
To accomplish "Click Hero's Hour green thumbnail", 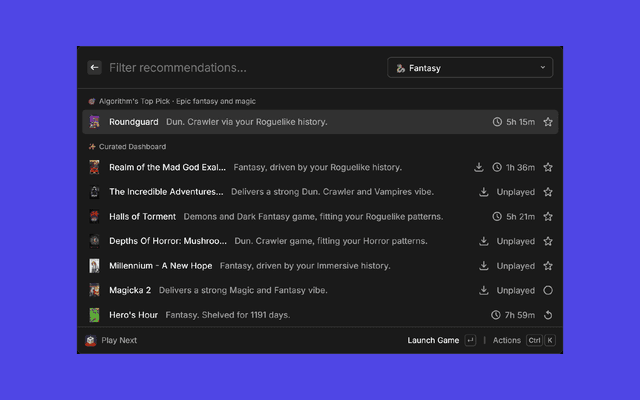I will pyautogui.click(x=94, y=315).
